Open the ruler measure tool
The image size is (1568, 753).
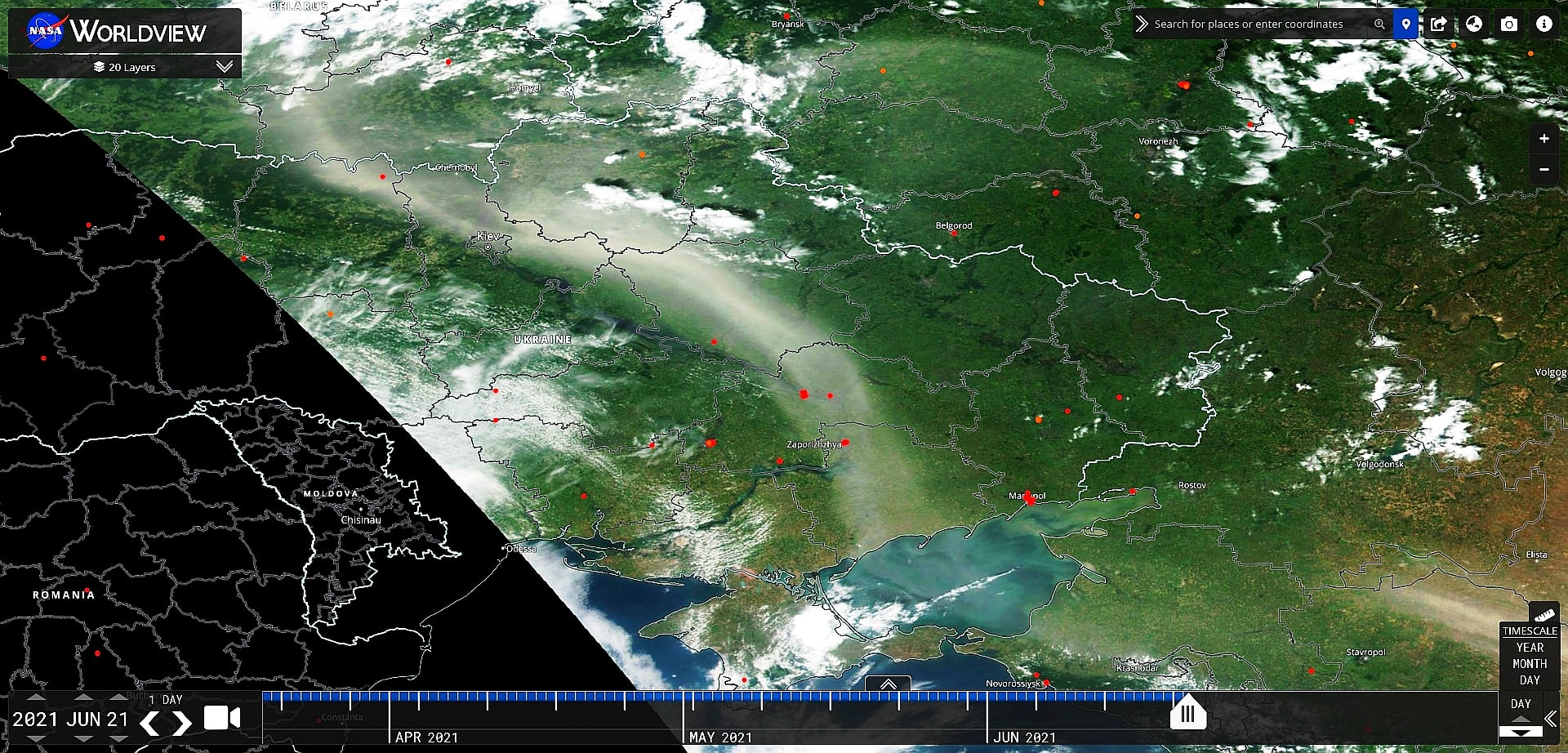[x=1543, y=614]
